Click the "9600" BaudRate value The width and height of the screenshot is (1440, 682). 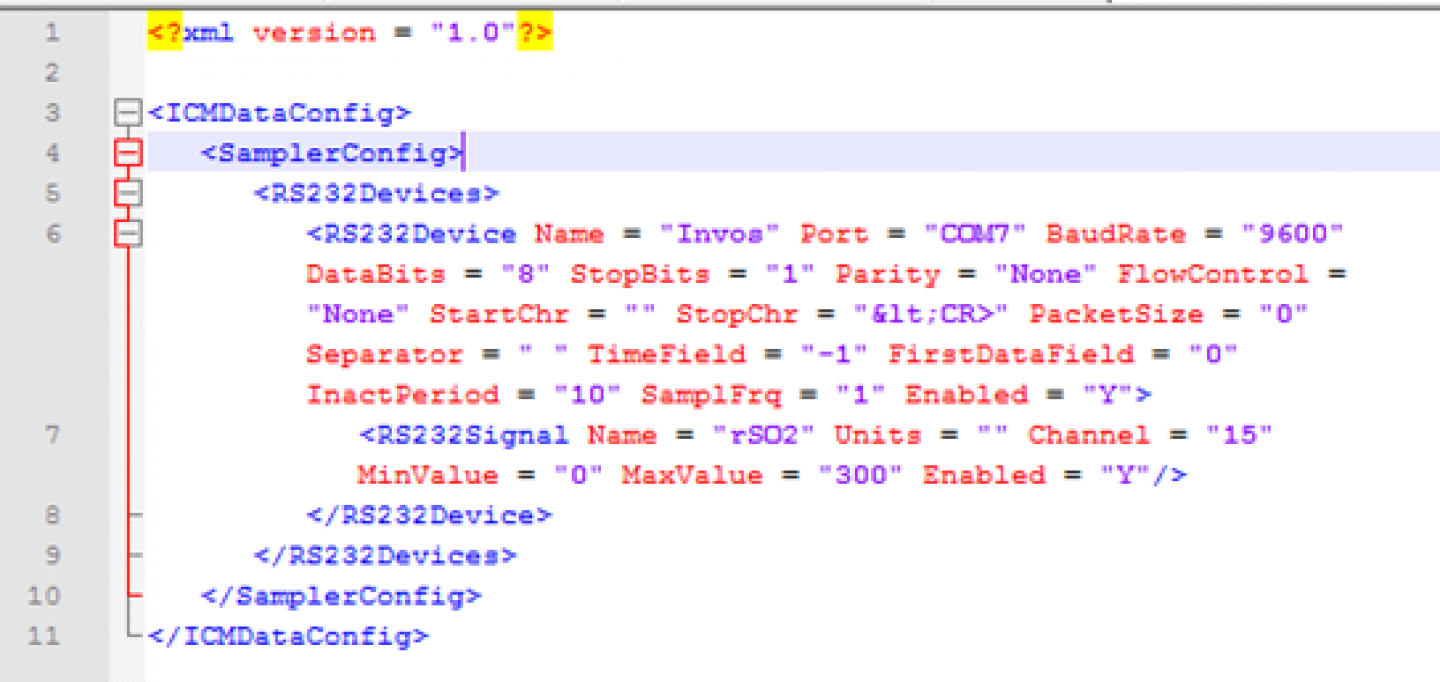click(1290, 234)
